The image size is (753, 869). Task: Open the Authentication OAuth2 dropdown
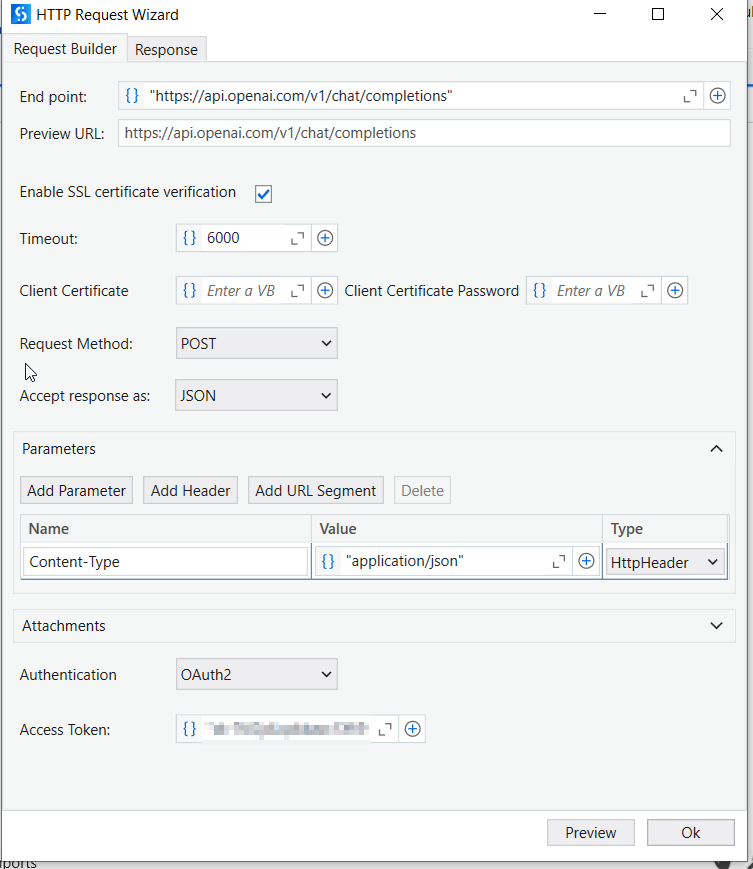coord(257,674)
